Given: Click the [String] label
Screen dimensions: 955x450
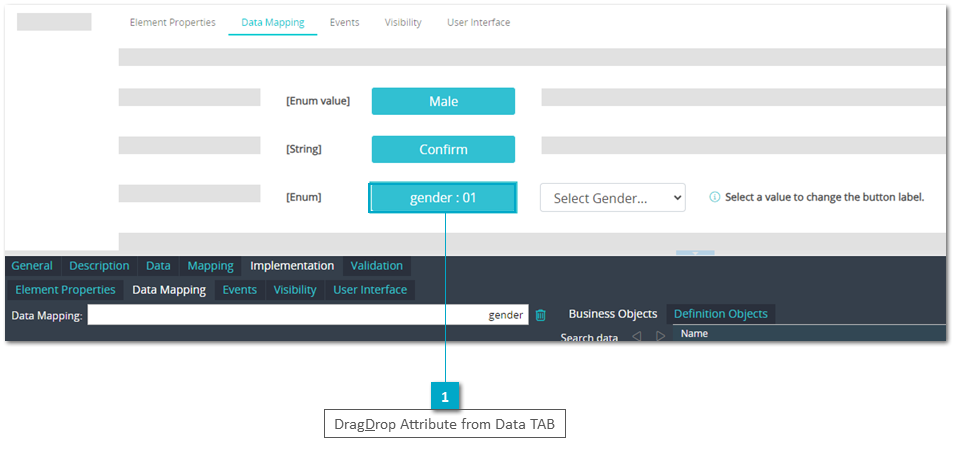Looking at the screenshot, I should 303,149.
